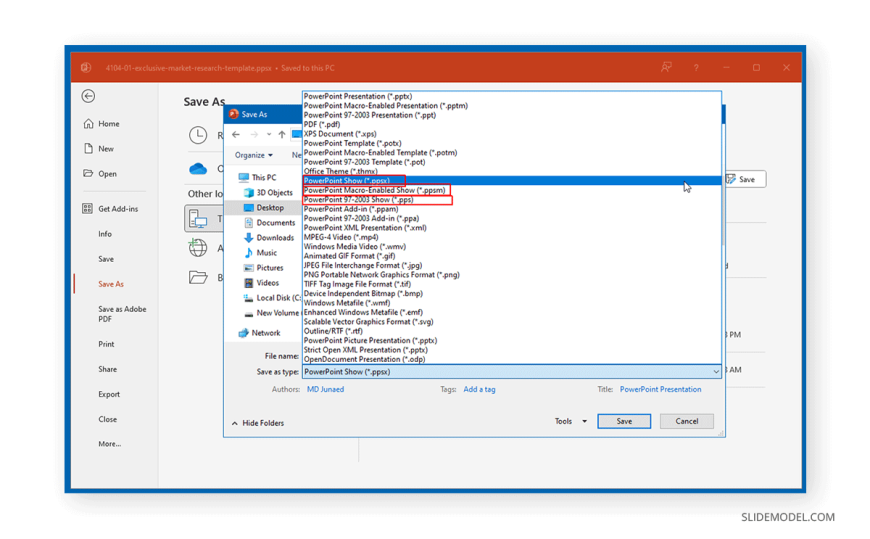The width and height of the screenshot is (870, 539).
Task: Select New Volume drive in tree
Action: click(x=272, y=313)
